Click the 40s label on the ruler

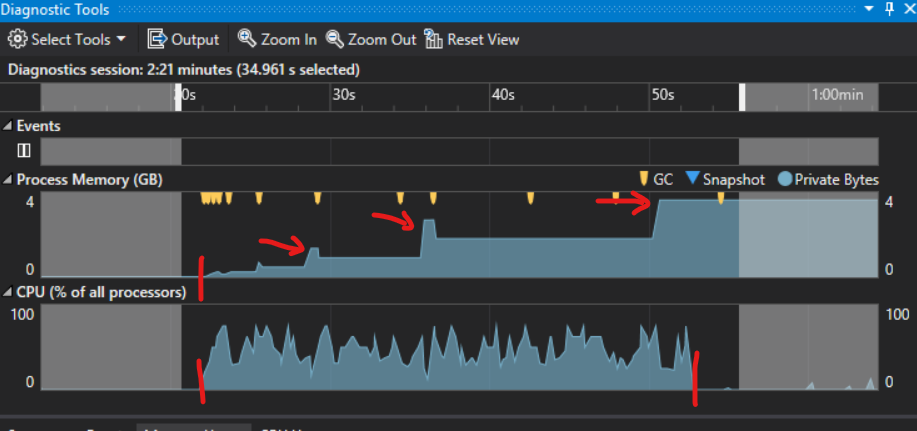[504, 95]
